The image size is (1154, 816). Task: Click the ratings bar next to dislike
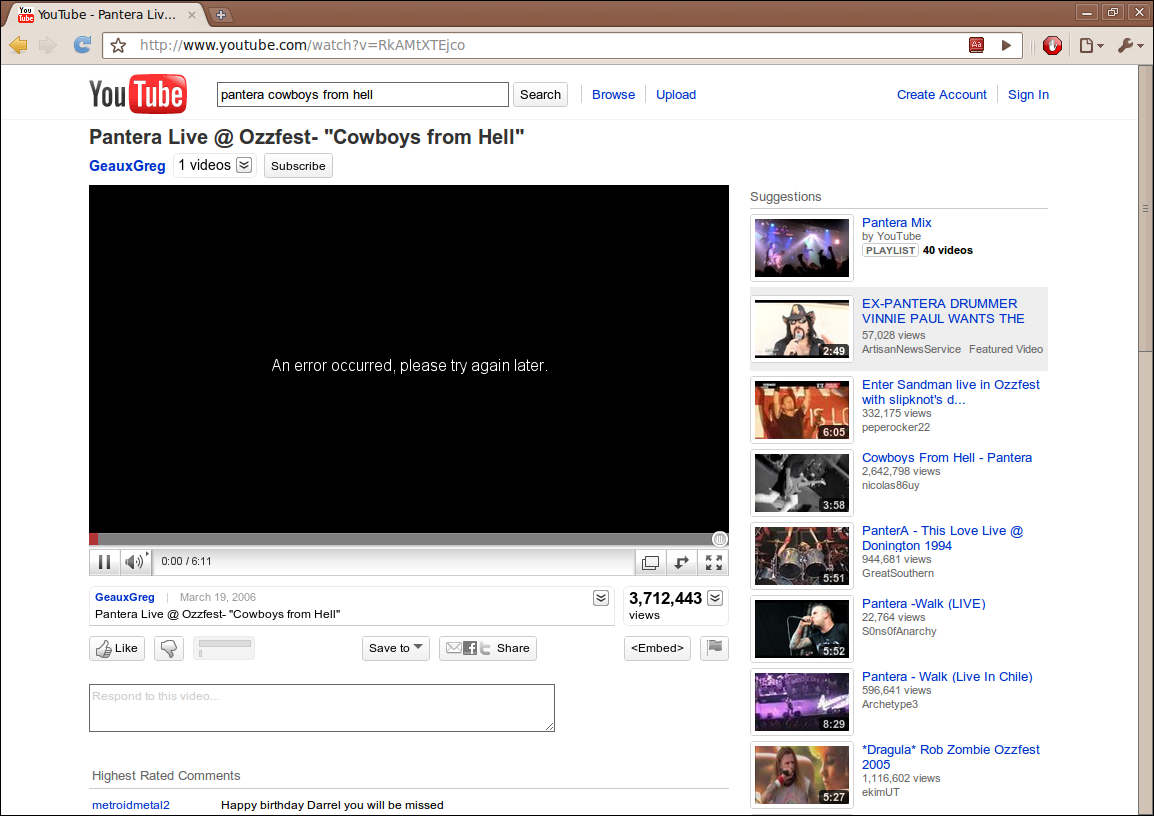click(x=224, y=648)
